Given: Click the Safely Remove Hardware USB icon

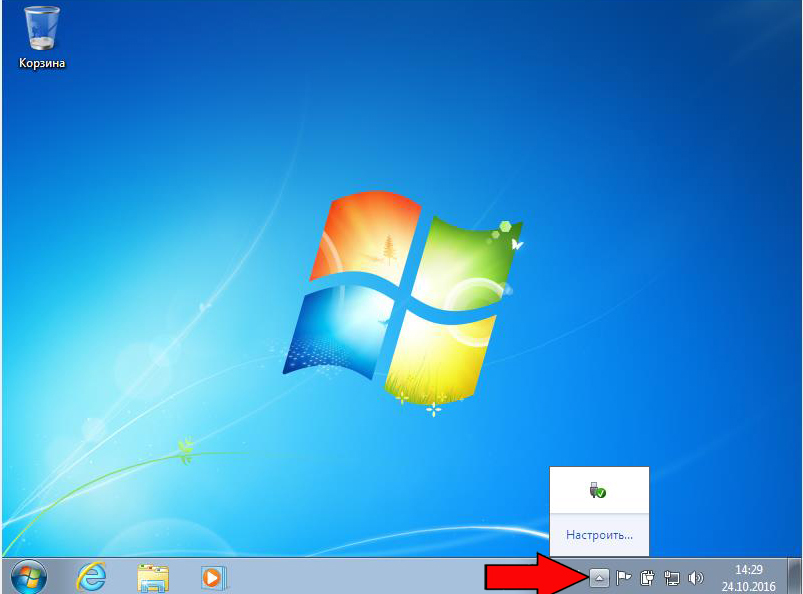Looking at the screenshot, I should coord(597,491).
